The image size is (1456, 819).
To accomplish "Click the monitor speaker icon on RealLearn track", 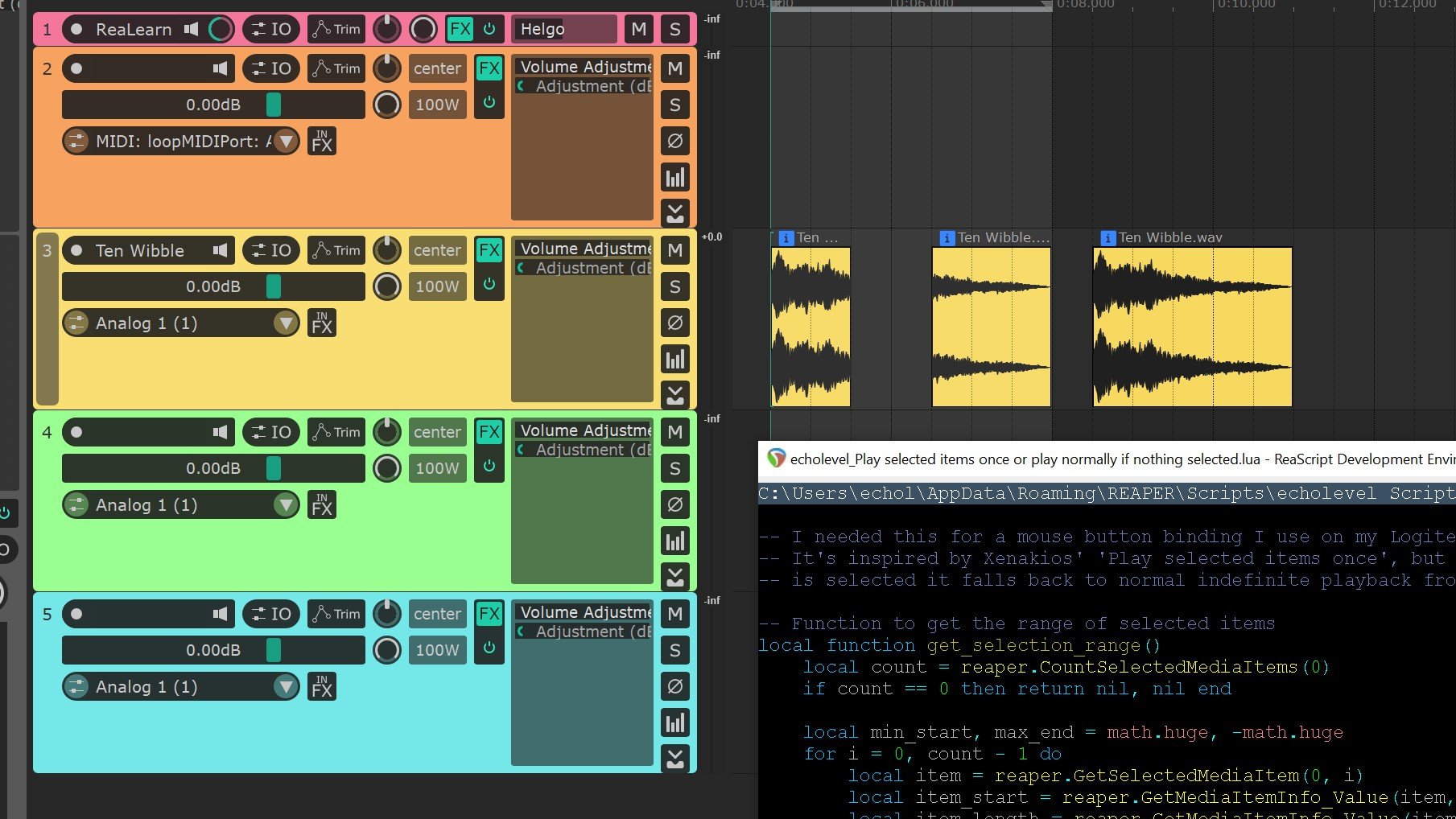I will tap(191, 29).
